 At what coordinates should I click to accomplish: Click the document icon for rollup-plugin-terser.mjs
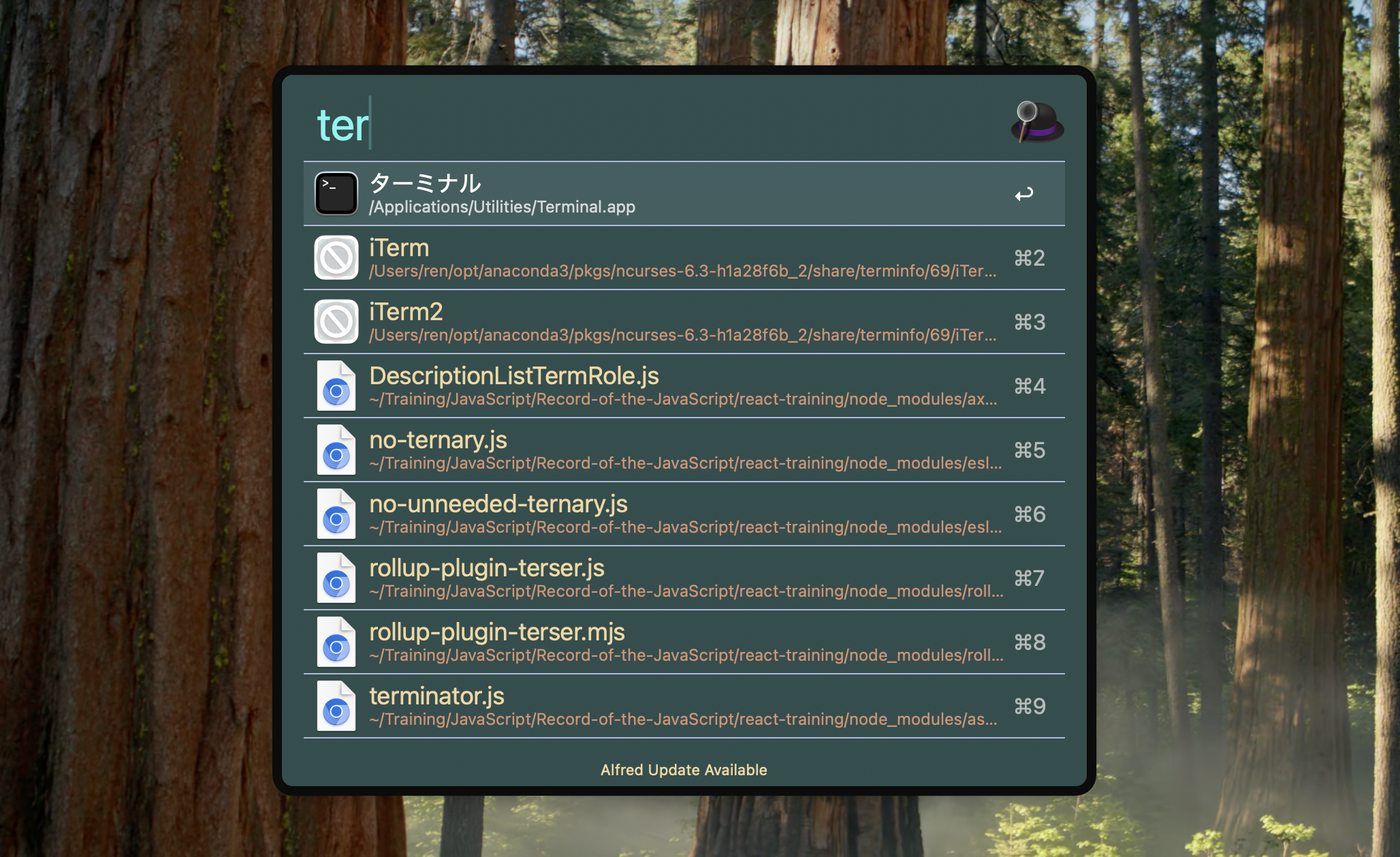point(335,642)
